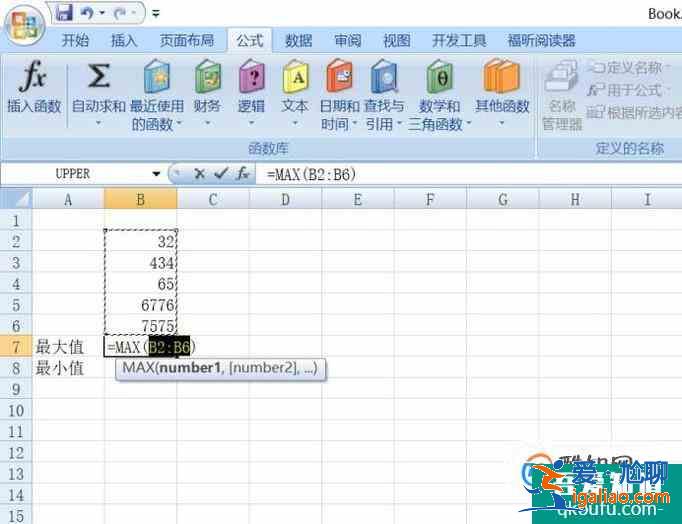The width and height of the screenshot is (682, 524).
Task: Click 根据所选内容 create names button
Action: pos(634,113)
